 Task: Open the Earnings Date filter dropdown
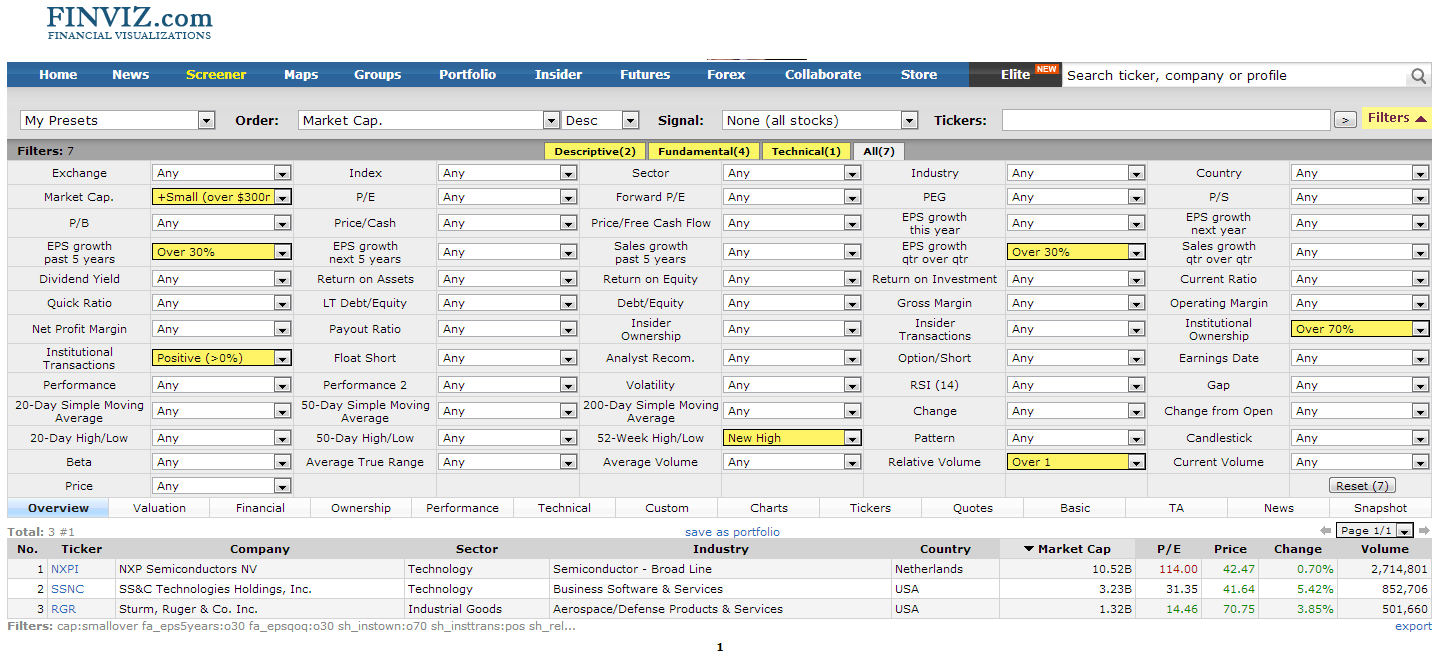(x=1360, y=358)
